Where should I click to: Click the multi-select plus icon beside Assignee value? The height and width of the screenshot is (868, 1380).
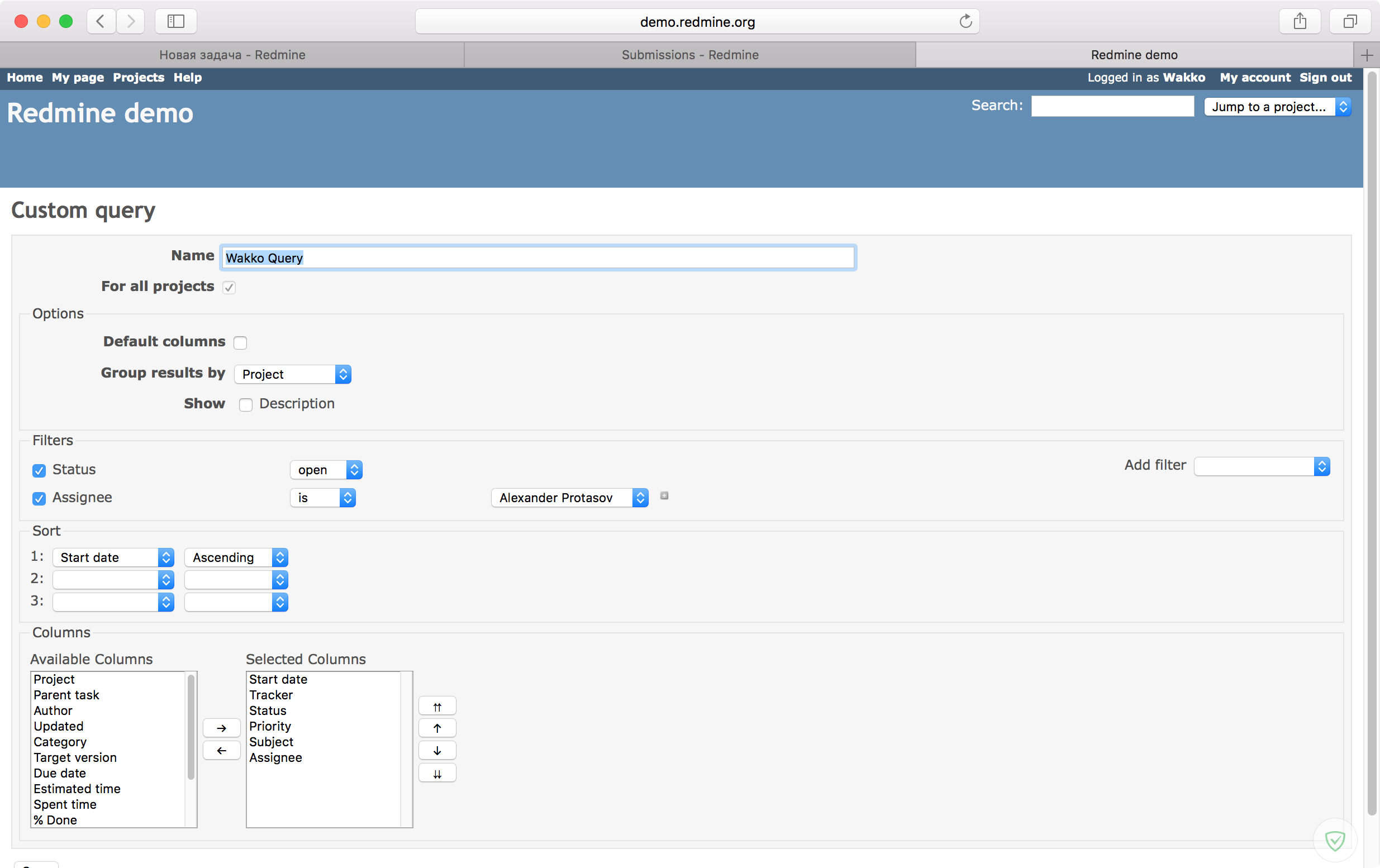click(x=664, y=495)
